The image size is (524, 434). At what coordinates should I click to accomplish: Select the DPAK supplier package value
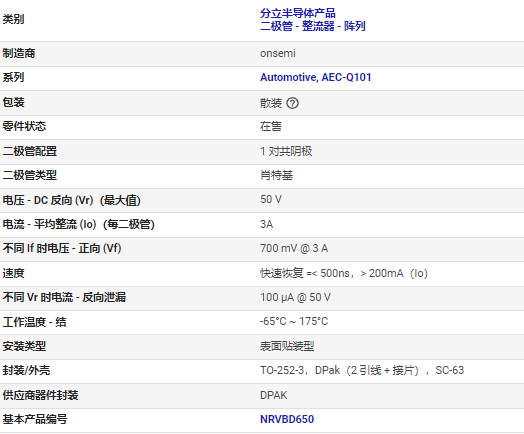point(273,395)
